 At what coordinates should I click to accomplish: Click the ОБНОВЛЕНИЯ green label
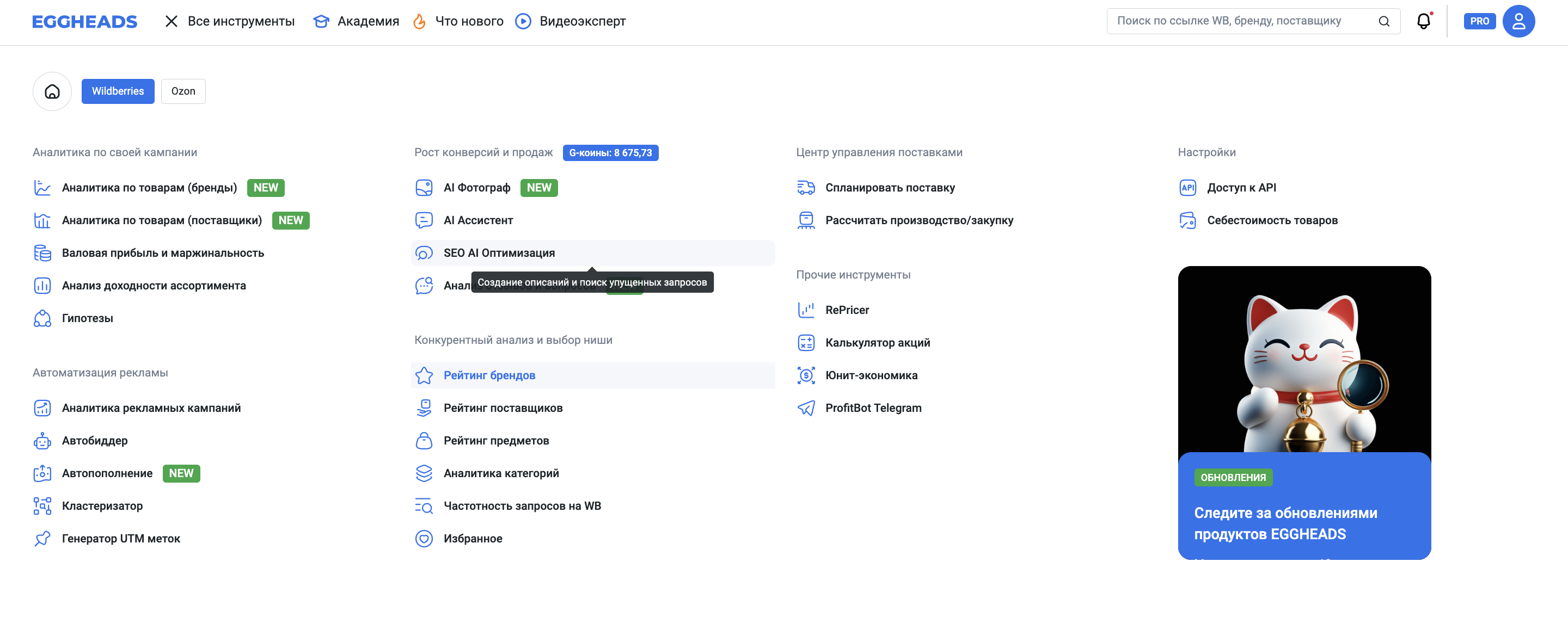(x=1233, y=478)
